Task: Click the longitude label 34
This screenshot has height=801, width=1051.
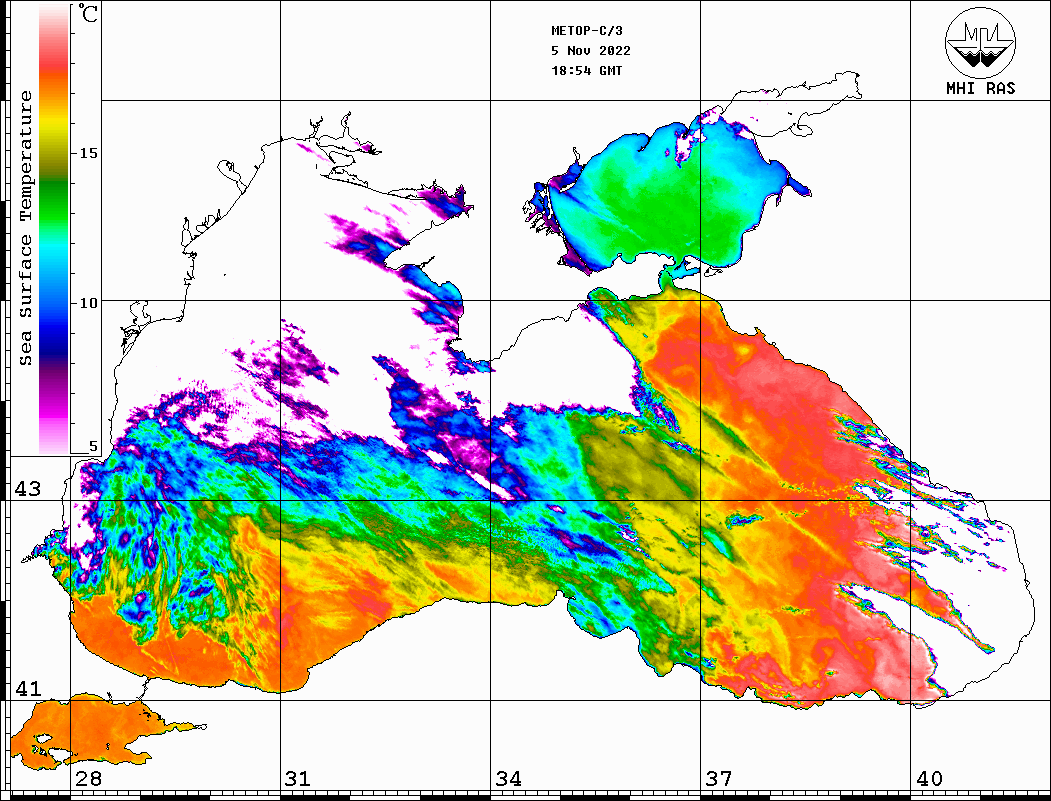Action: point(508,778)
